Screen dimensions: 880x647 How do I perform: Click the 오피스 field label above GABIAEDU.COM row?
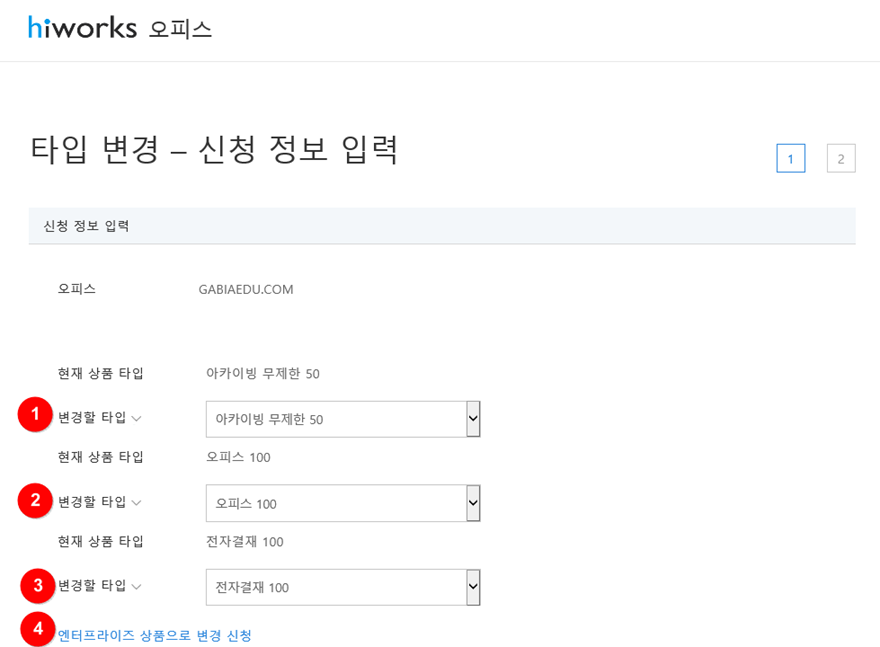point(77,289)
